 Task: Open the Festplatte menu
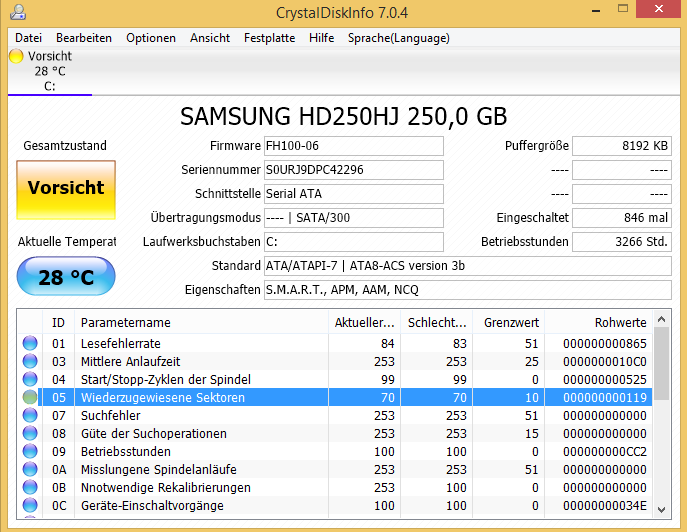269,38
